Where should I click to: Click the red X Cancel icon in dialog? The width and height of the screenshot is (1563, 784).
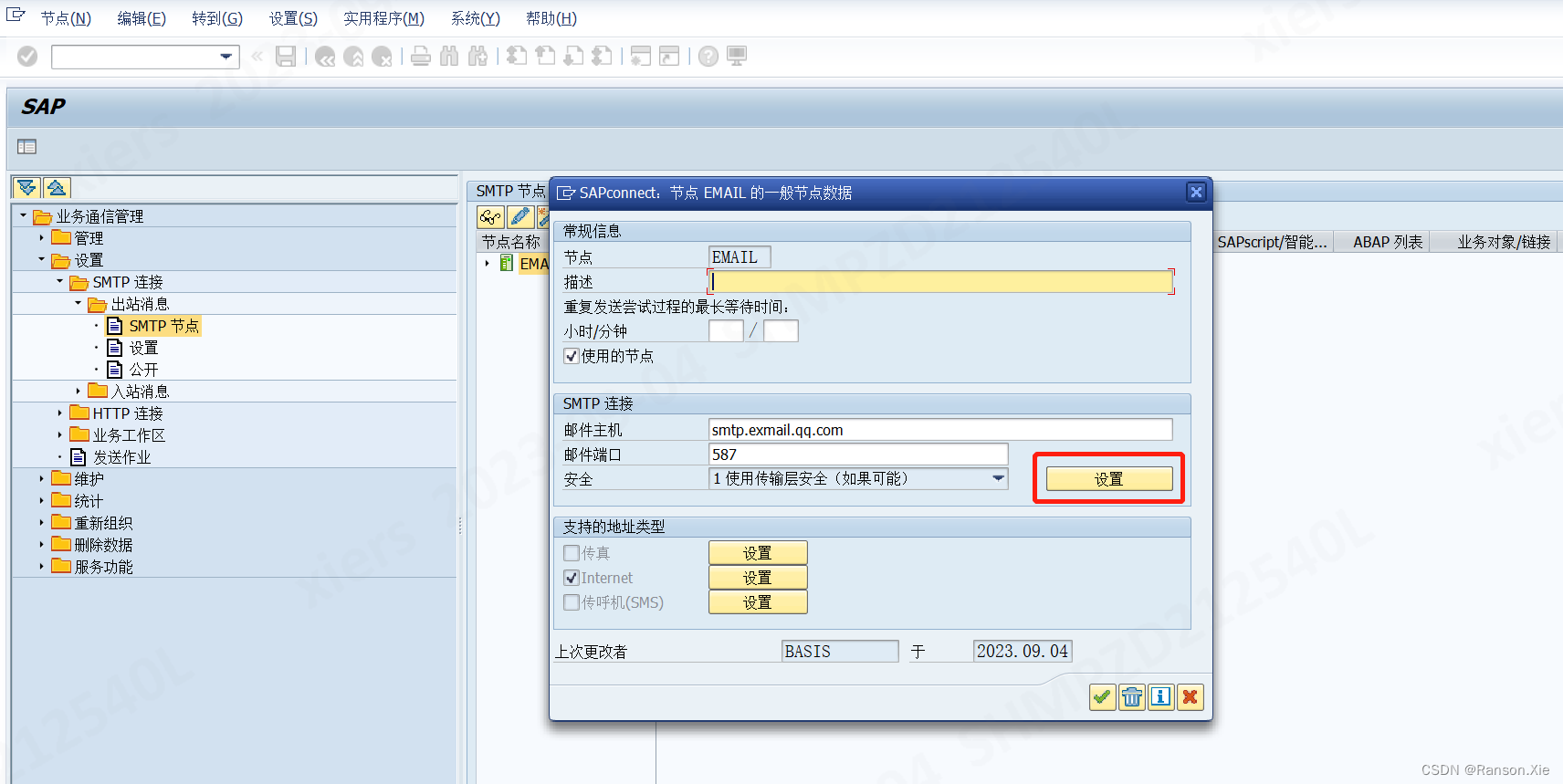[1191, 697]
